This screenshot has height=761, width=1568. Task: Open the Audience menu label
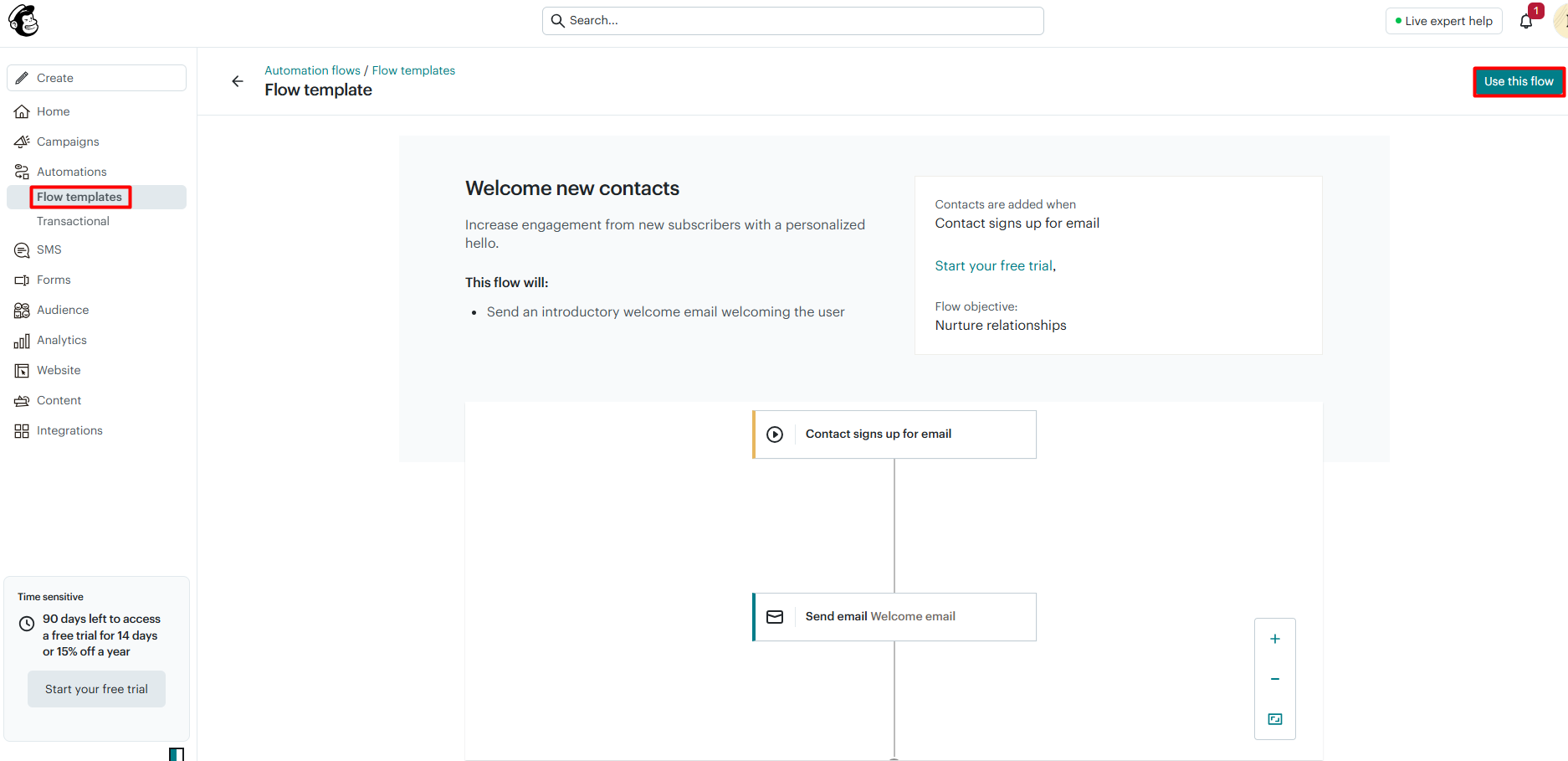pyautogui.click(x=63, y=310)
